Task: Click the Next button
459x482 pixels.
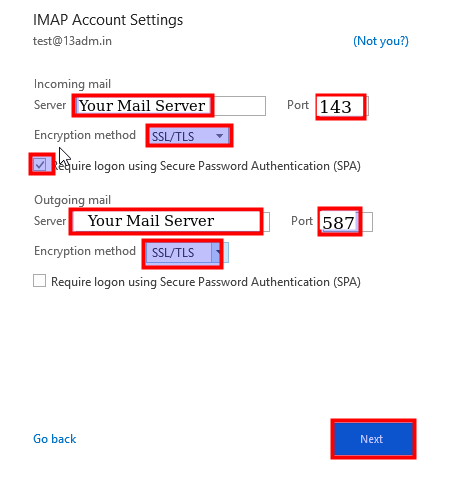Action: click(373, 439)
